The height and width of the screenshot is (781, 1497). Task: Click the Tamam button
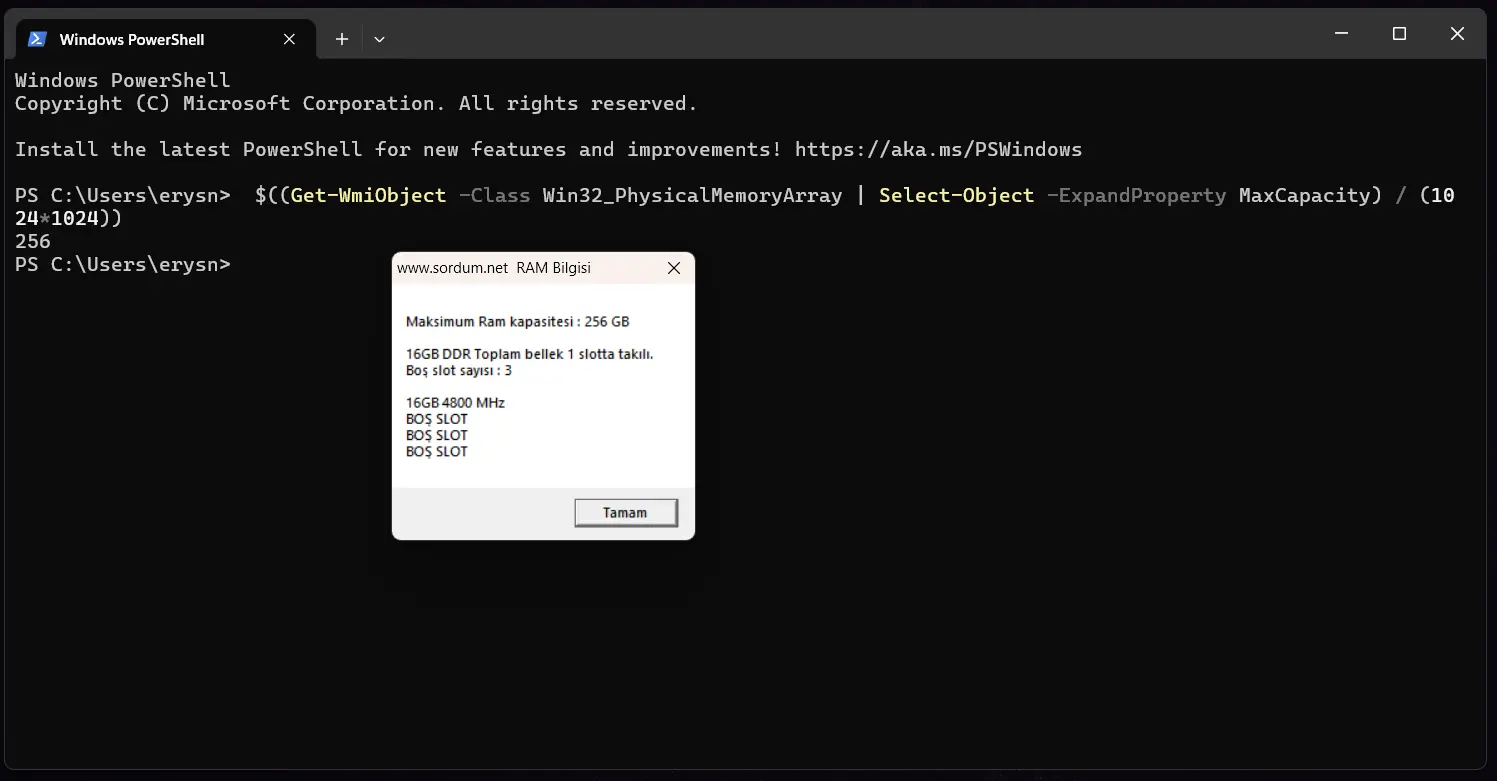pyautogui.click(x=626, y=513)
